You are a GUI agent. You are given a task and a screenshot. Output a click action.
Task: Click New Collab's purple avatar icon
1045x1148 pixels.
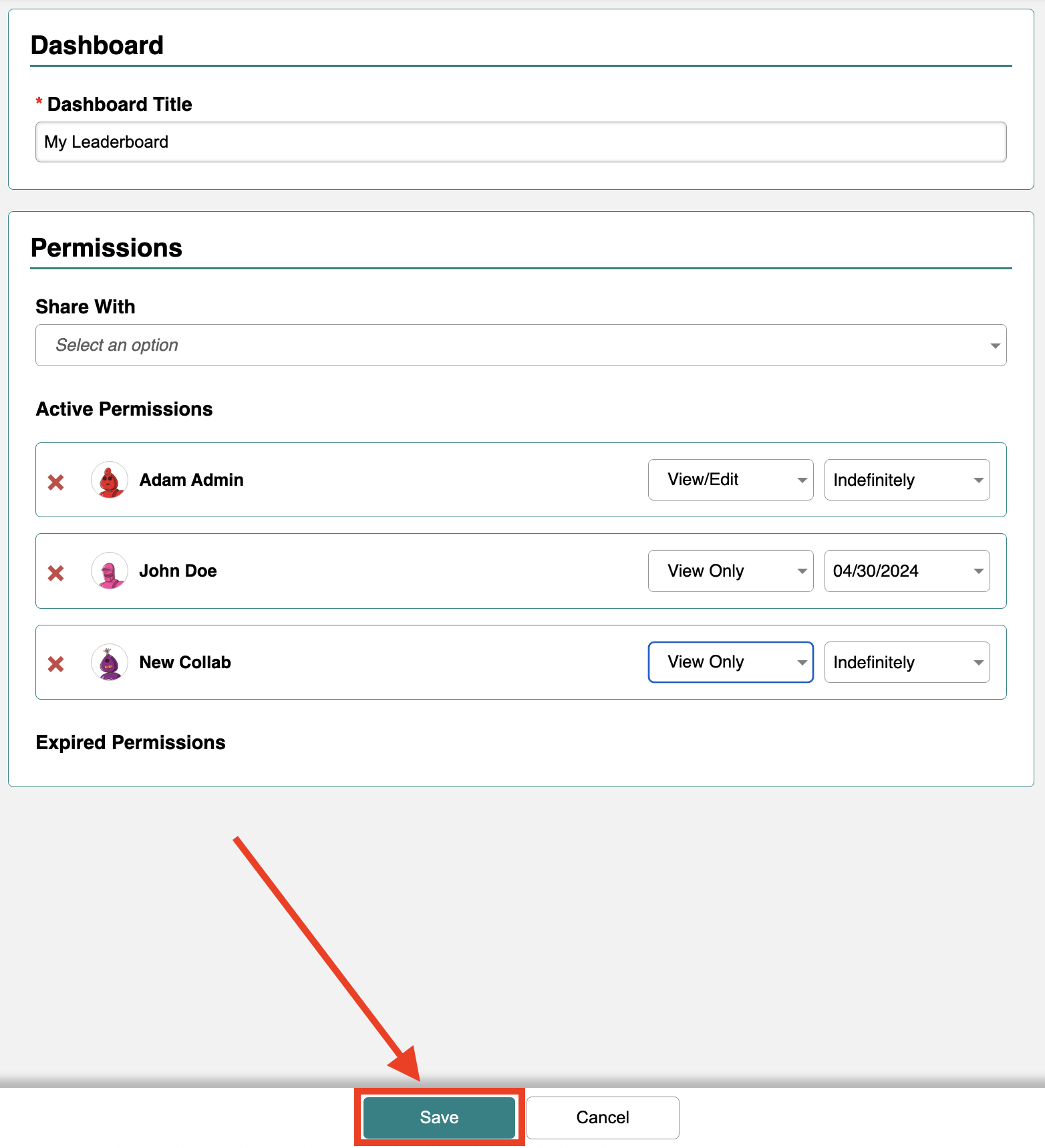pyautogui.click(x=110, y=662)
